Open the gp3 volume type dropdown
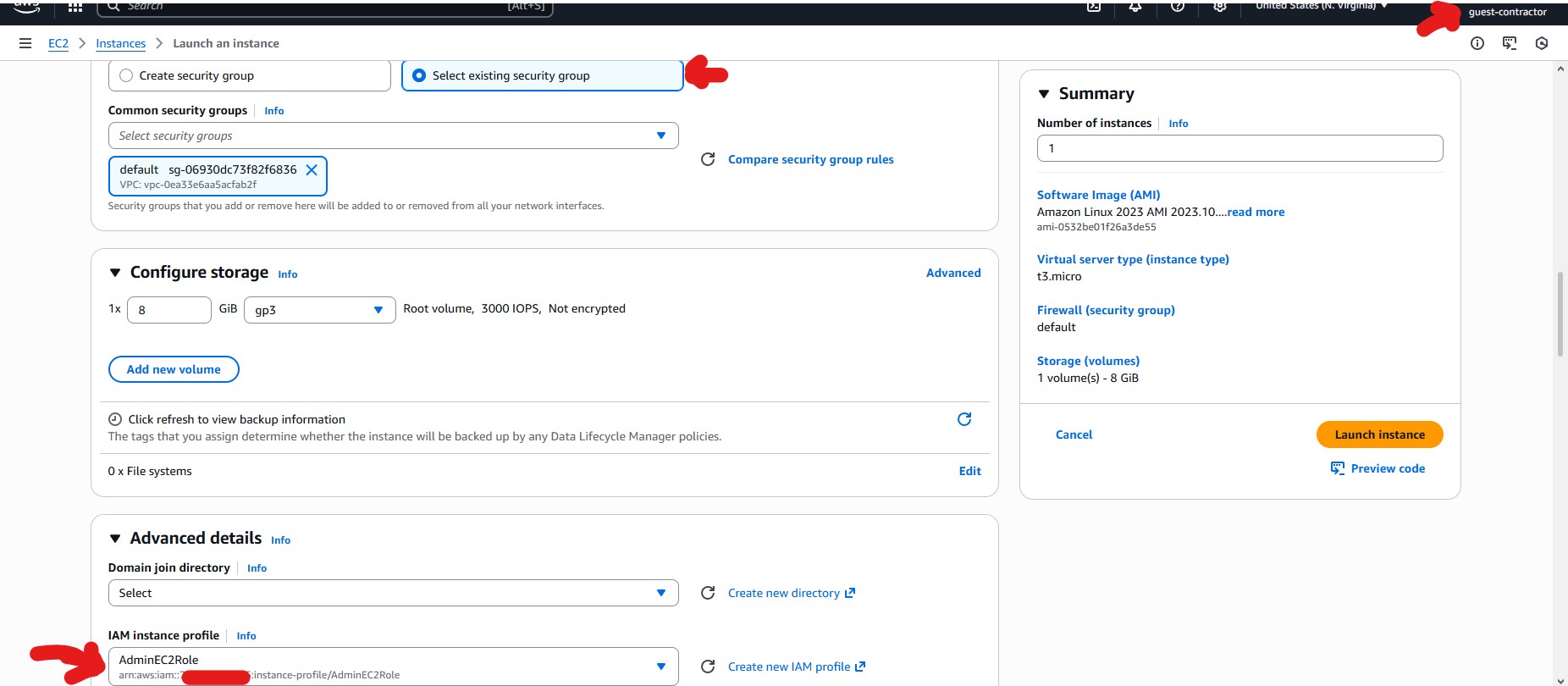Image resolution: width=1568 pixels, height=686 pixels. point(319,310)
